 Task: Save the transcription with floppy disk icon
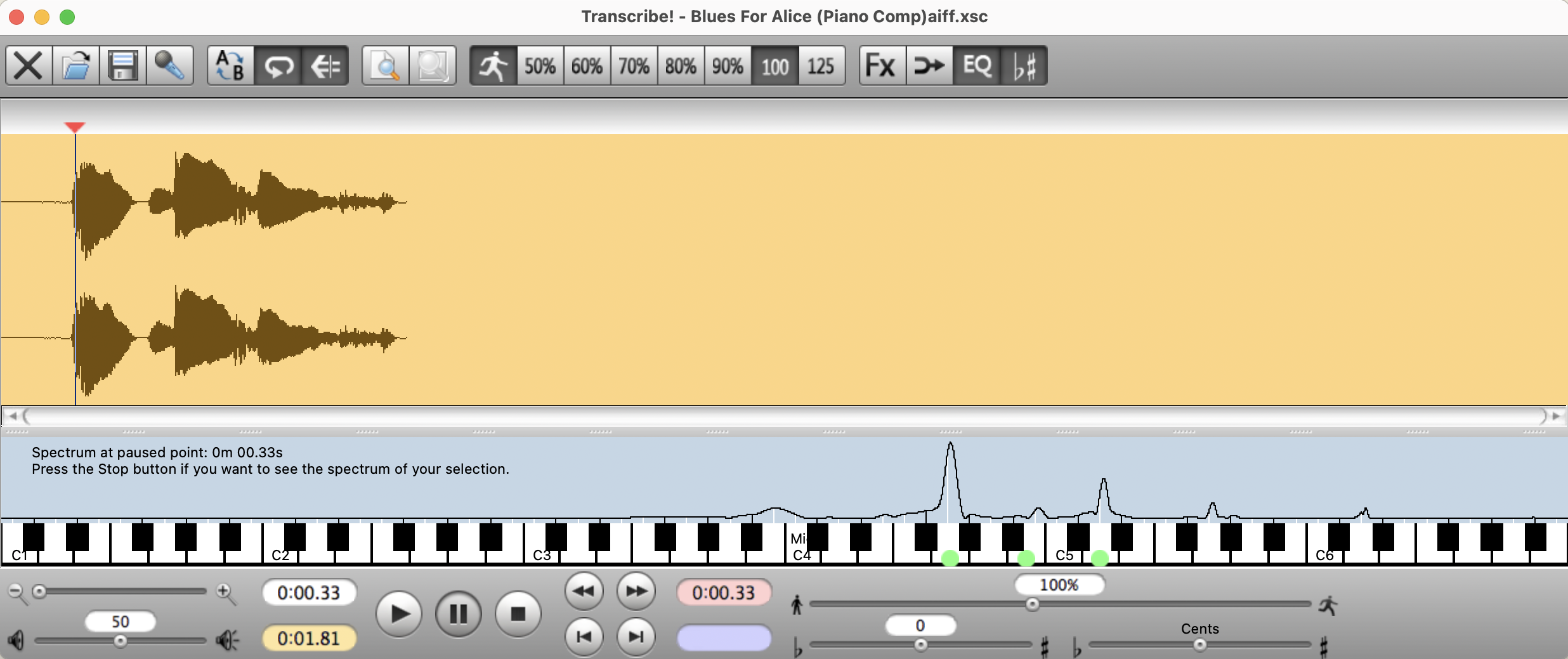pos(123,65)
